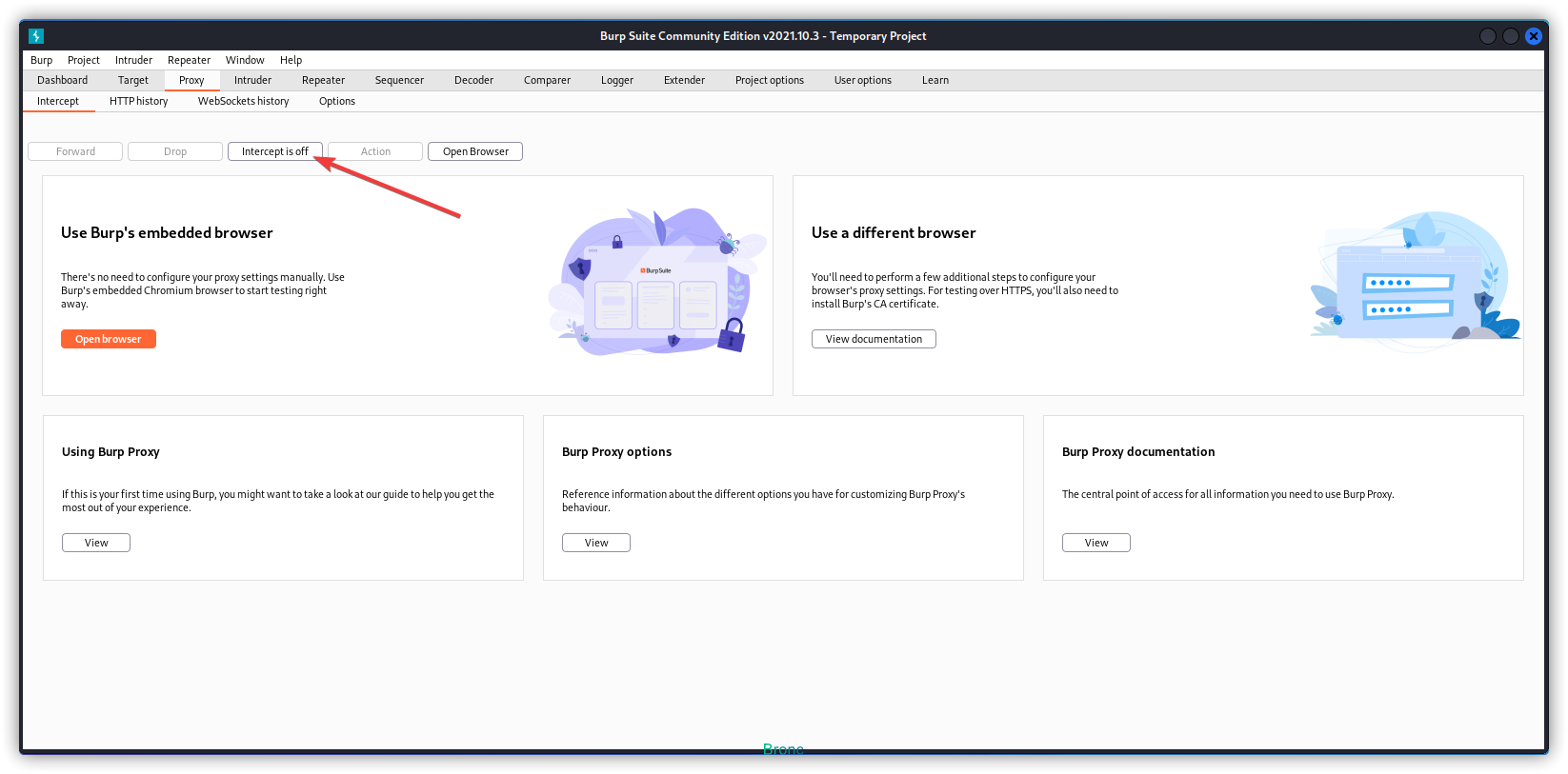Open the Project menu
This screenshot has height=774, width=1568.
84,60
